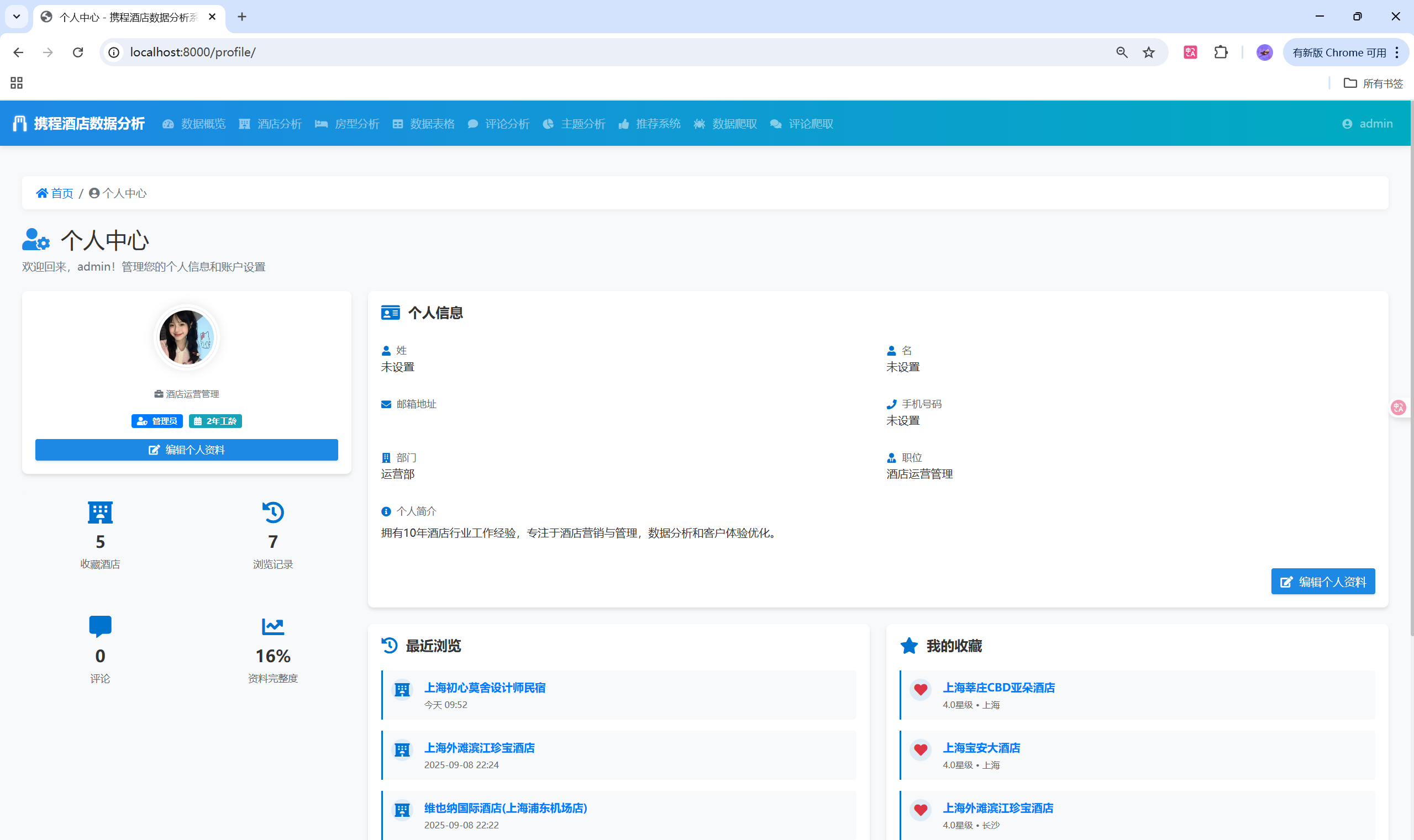The width and height of the screenshot is (1414, 840).
Task: Click the red heart beside 上海宝安大酒店
Action: point(920,749)
